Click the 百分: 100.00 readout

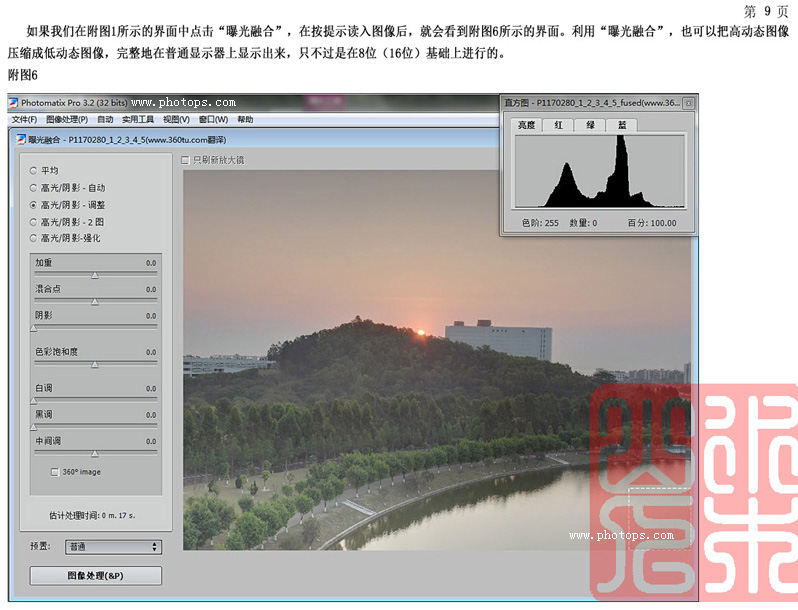651,223
